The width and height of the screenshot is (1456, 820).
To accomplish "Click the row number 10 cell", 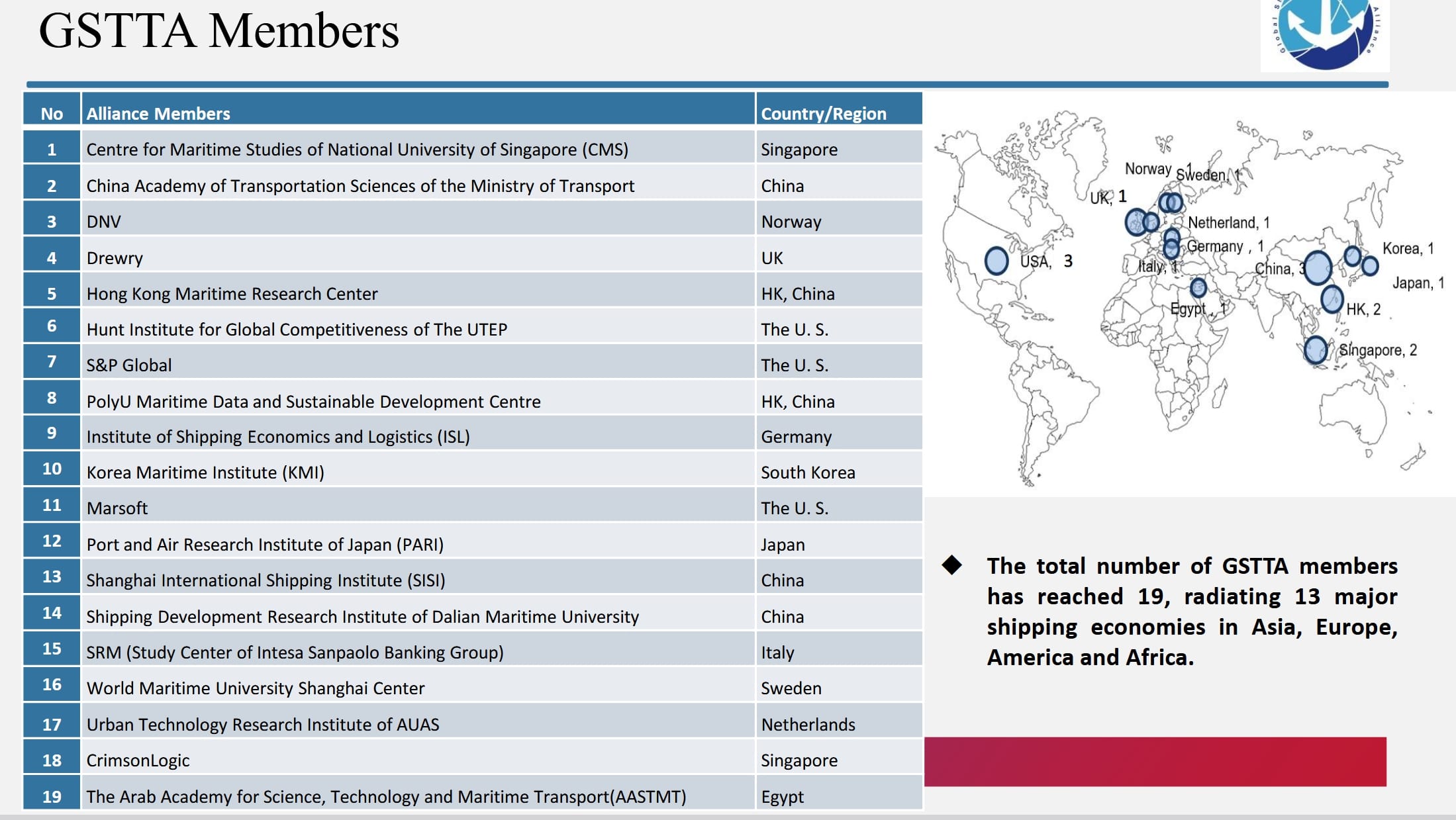I will (52, 469).
